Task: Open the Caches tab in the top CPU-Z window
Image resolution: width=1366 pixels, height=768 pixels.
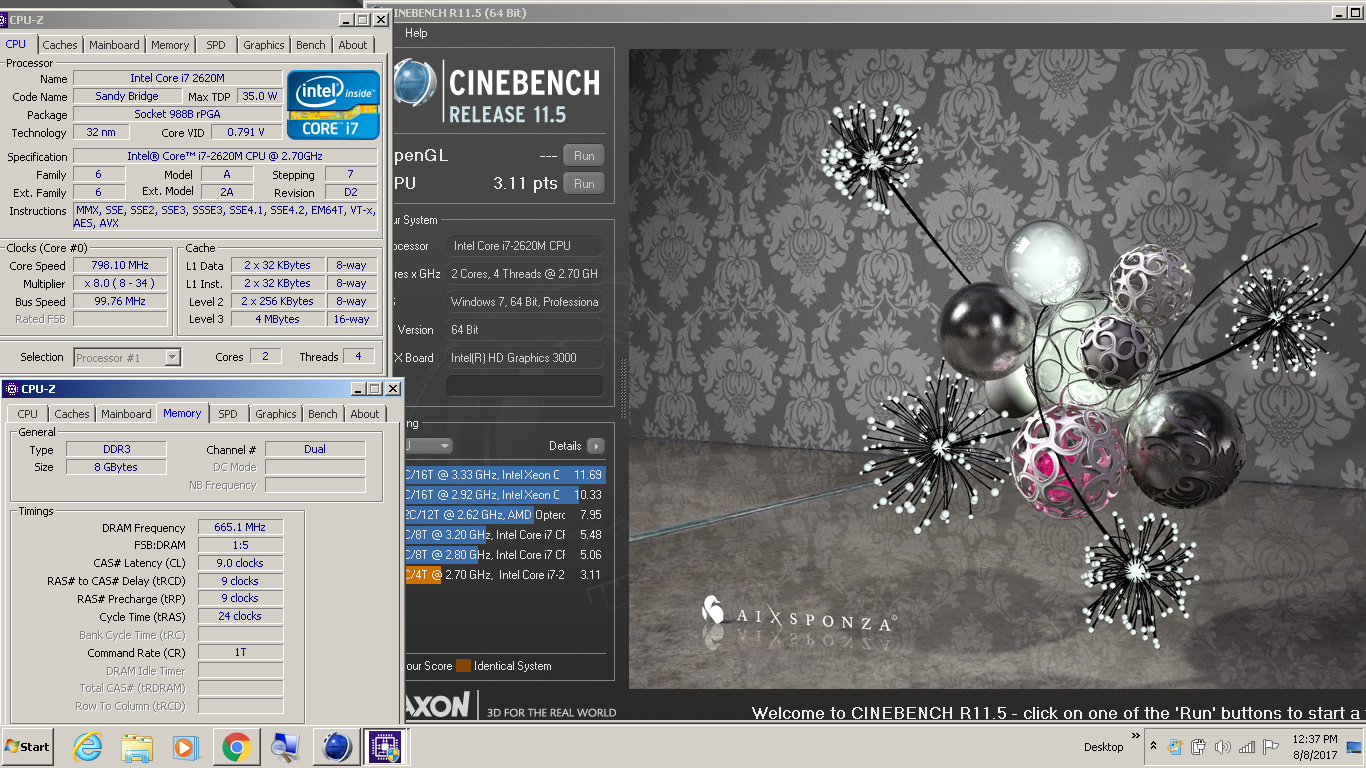Action: pyautogui.click(x=60, y=45)
